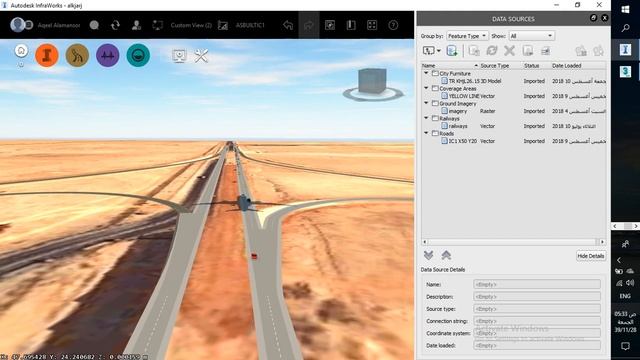This screenshot has width=640, height=360.
Task: Open the add file data source dropdown arrow
Action: [x=439, y=51]
